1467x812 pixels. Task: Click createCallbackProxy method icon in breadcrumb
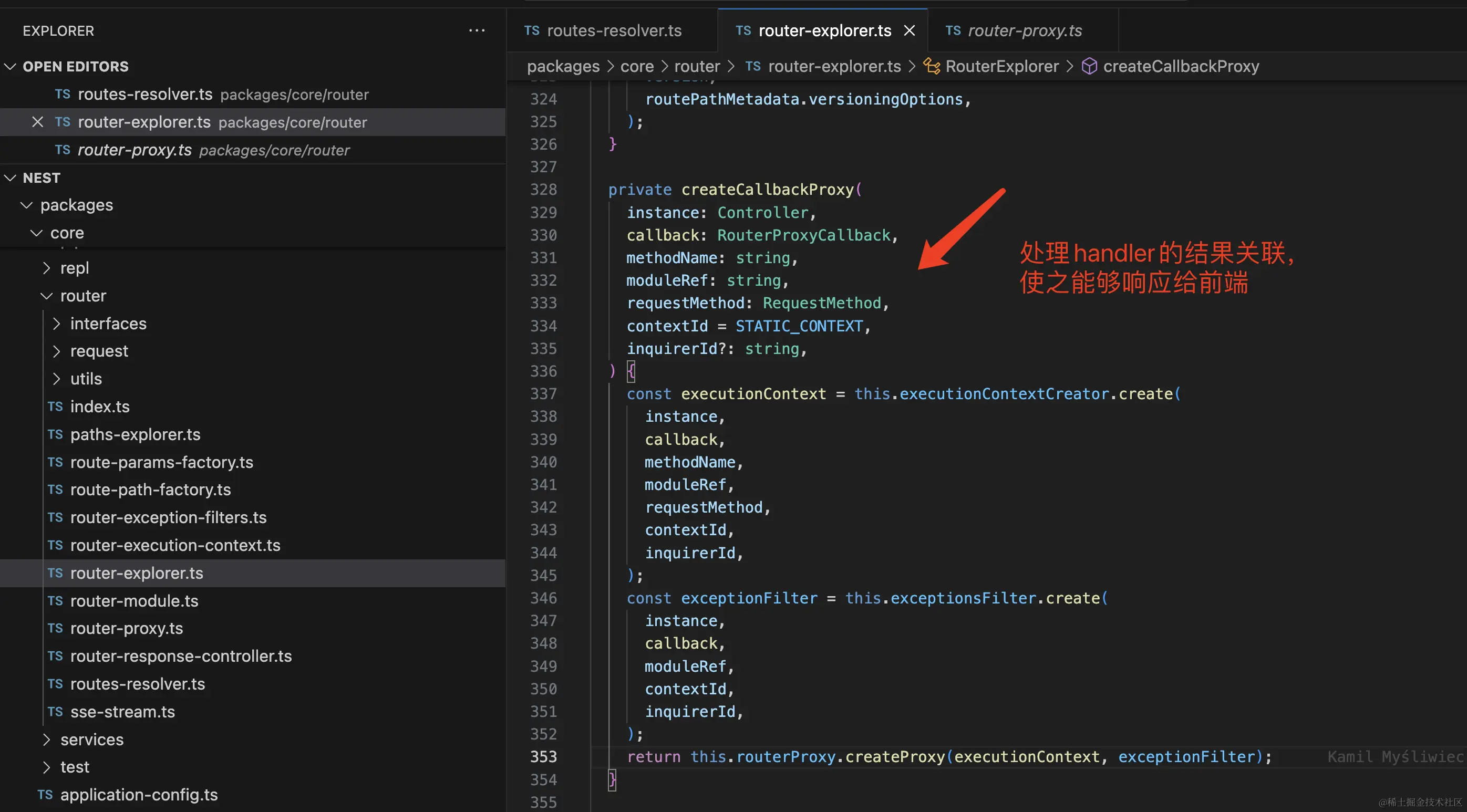pyautogui.click(x=1089, y=66)
